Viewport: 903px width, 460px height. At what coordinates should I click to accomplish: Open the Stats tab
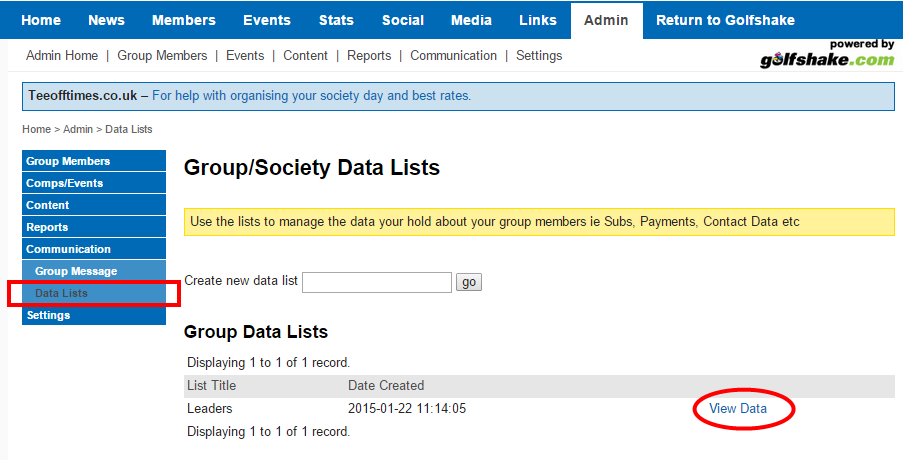[336, 20]
